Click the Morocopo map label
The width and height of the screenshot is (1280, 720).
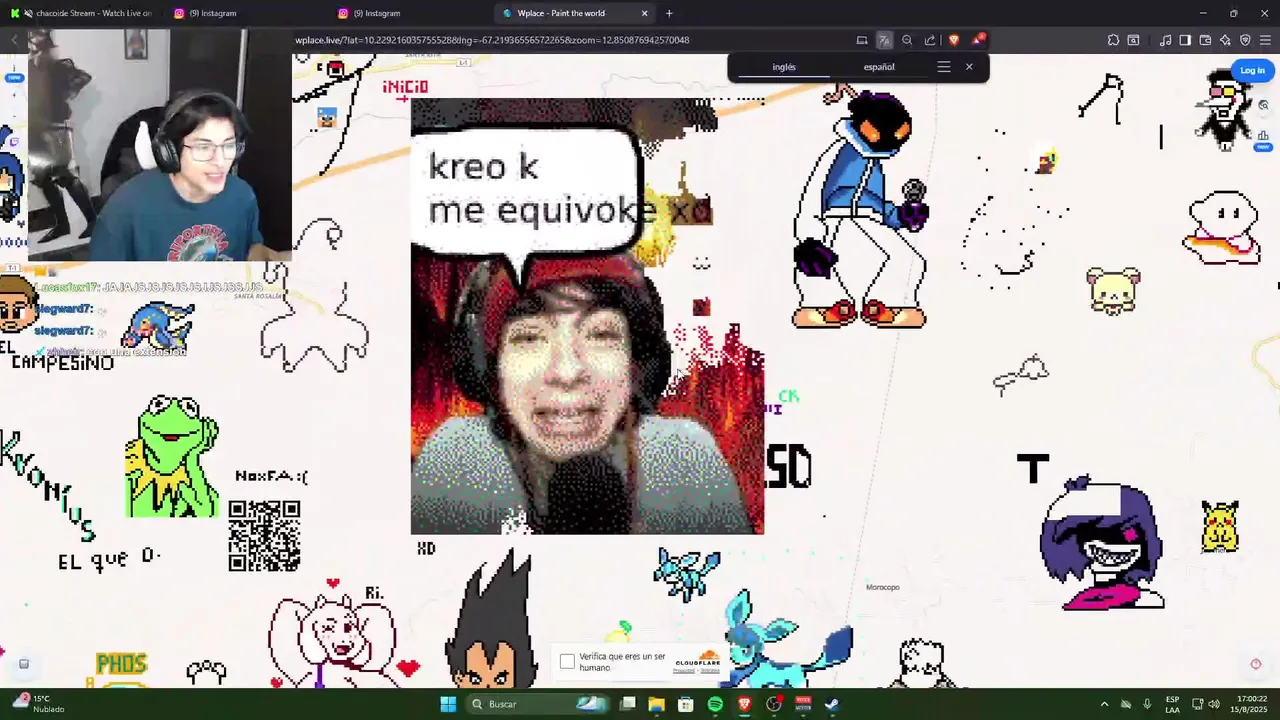[883, 587]
